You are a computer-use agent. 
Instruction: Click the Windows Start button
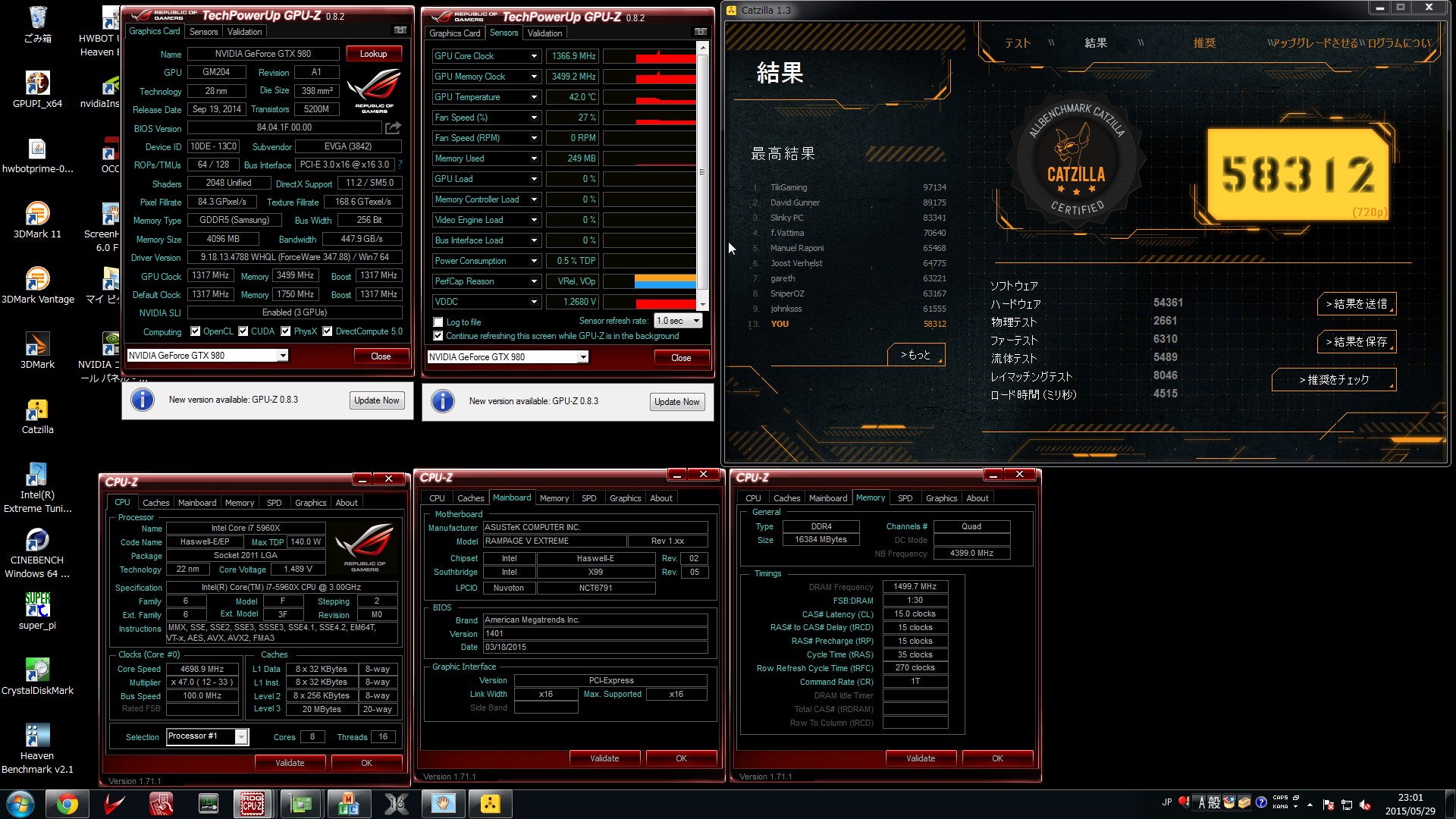tap(20, 804)
